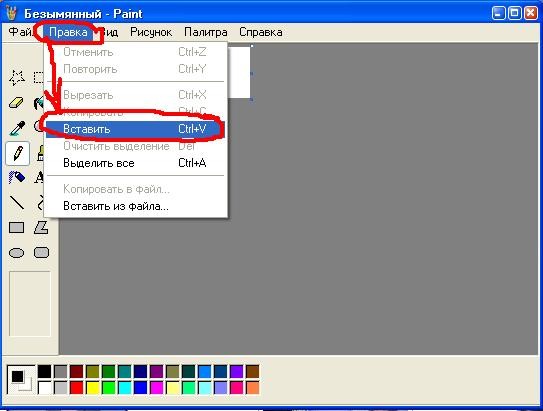Select the Rounded rectangle tool

pos(41,253)
